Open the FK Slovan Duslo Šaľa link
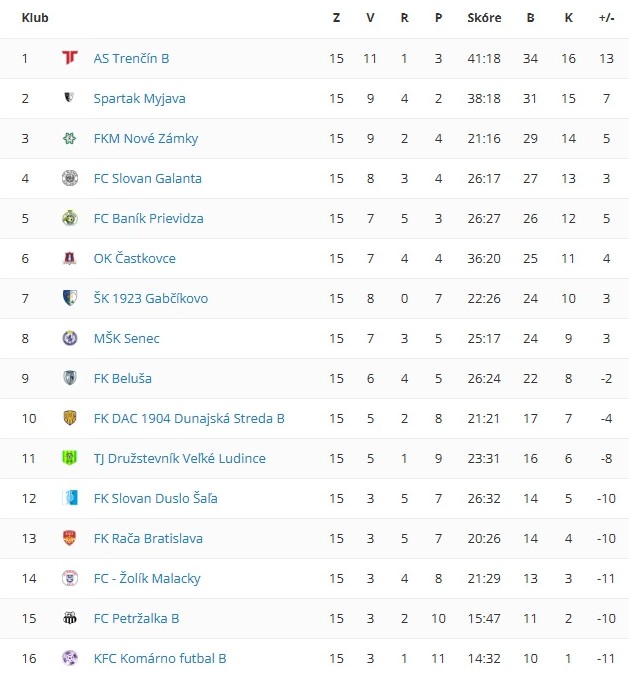The height and width of the screenshot is (678, 629). [x=155, y=498]
